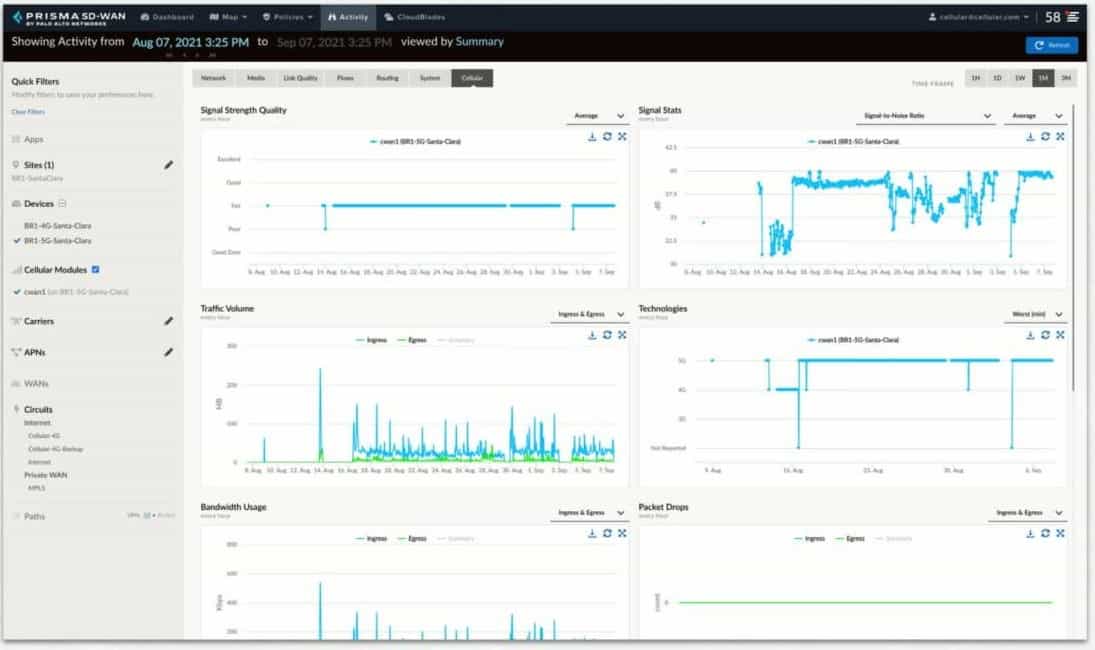Click the Prisma SD-WAN logo

tap(69, 17)
